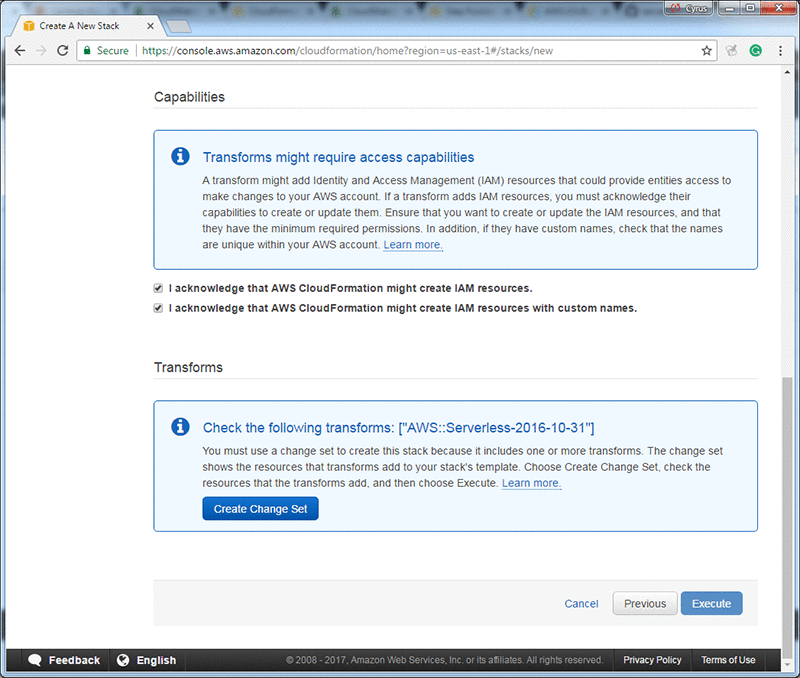Click the green Secure padlock icon
Screen dimensions: 800x678
87,51
